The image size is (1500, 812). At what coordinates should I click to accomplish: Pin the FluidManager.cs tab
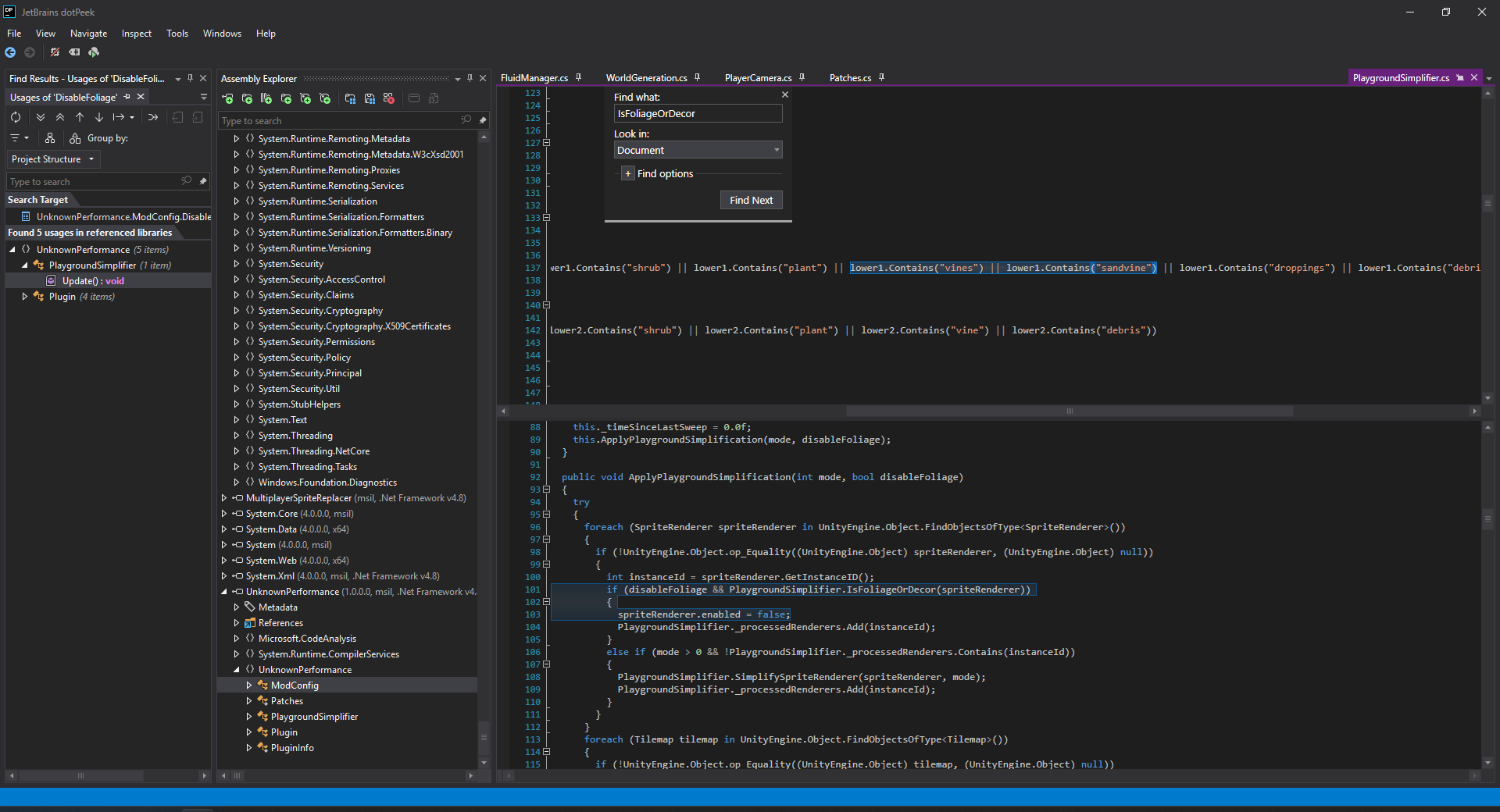(x=579, y=77)
